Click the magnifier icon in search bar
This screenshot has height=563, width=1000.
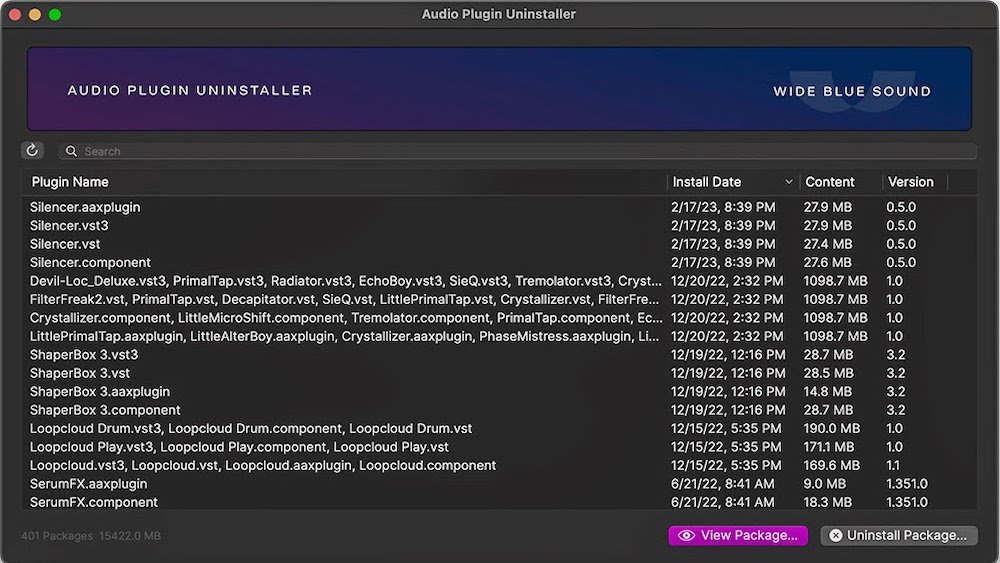click(71, 152)
